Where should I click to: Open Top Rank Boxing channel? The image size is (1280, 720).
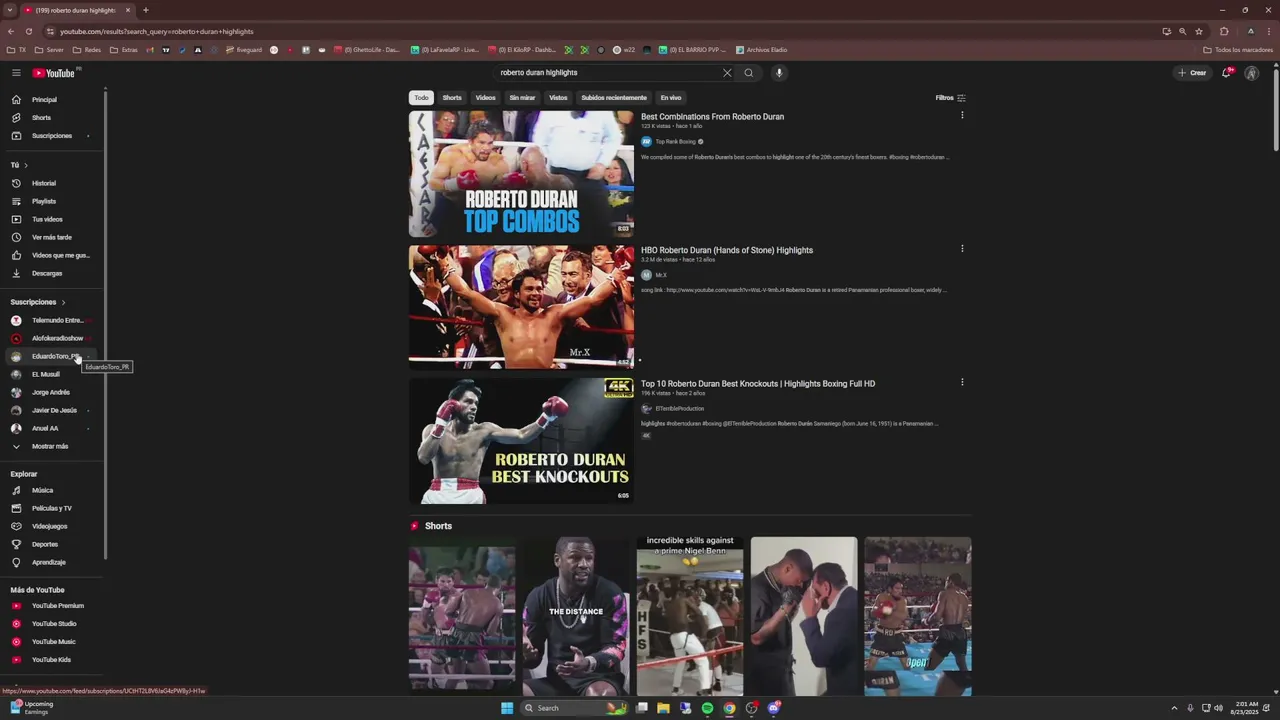click(x=675, y=142)
